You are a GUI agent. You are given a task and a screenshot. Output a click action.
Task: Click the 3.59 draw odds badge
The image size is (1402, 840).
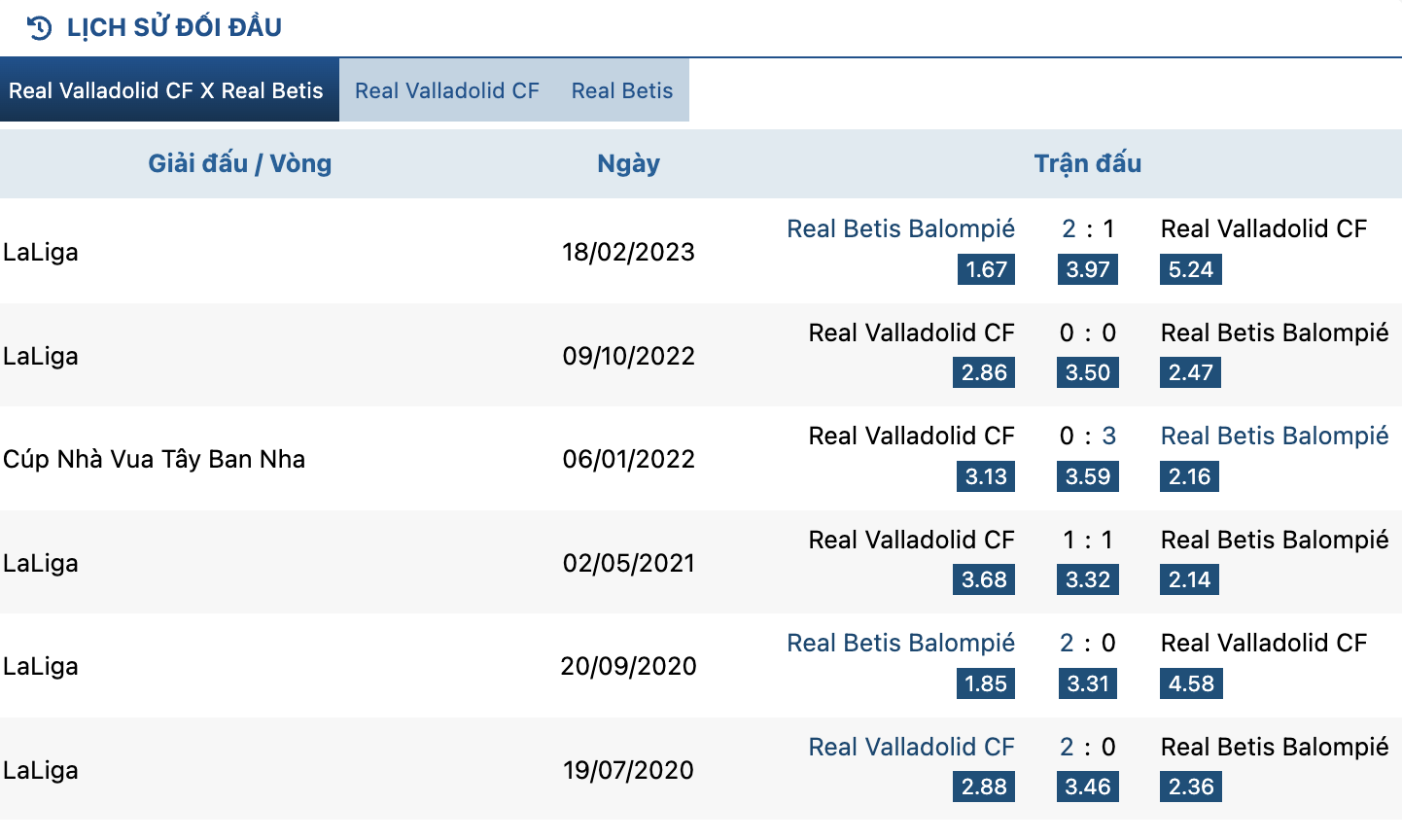tap(1088, 476)
